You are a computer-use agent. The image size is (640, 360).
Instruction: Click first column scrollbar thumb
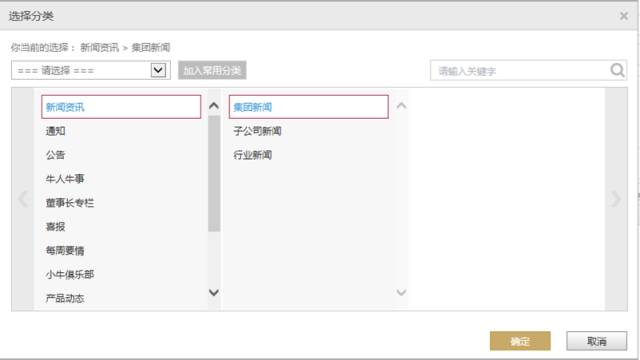click(x=214, y=173)
